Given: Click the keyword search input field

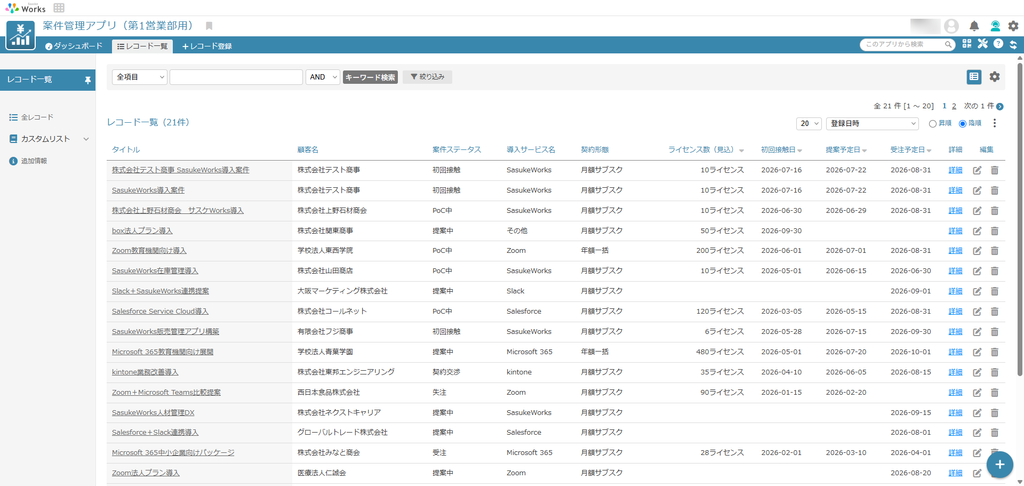Looking at the screenshot, I should coord(236,77).
